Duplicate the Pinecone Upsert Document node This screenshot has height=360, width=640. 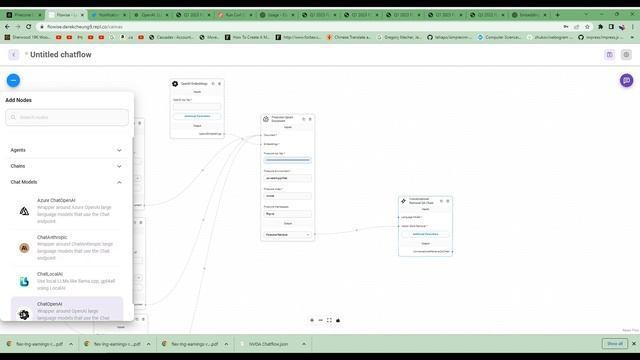303,119
